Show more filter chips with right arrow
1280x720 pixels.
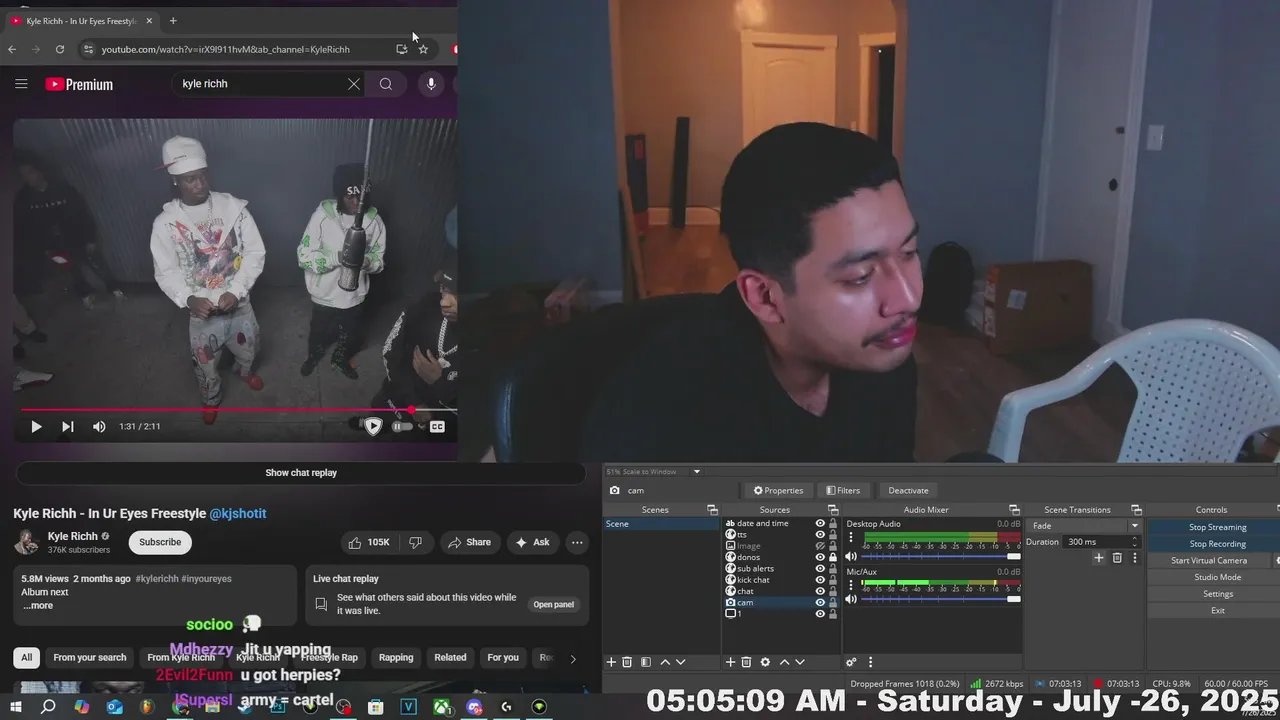pos(572,658)
